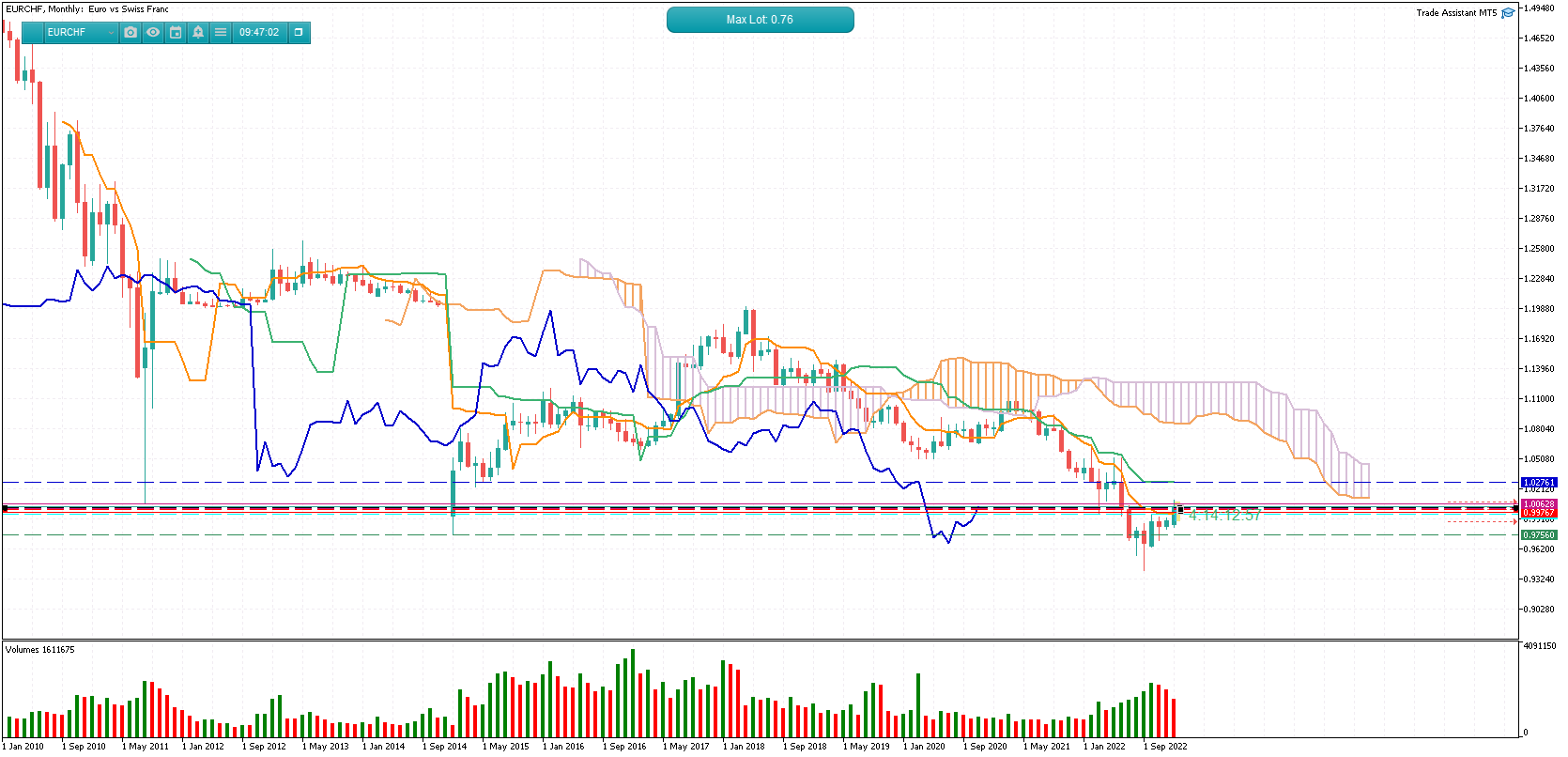The image size is (1568, 757).
Task: Open the hamburger menu in the trade panel
Action: pos(221,32)
